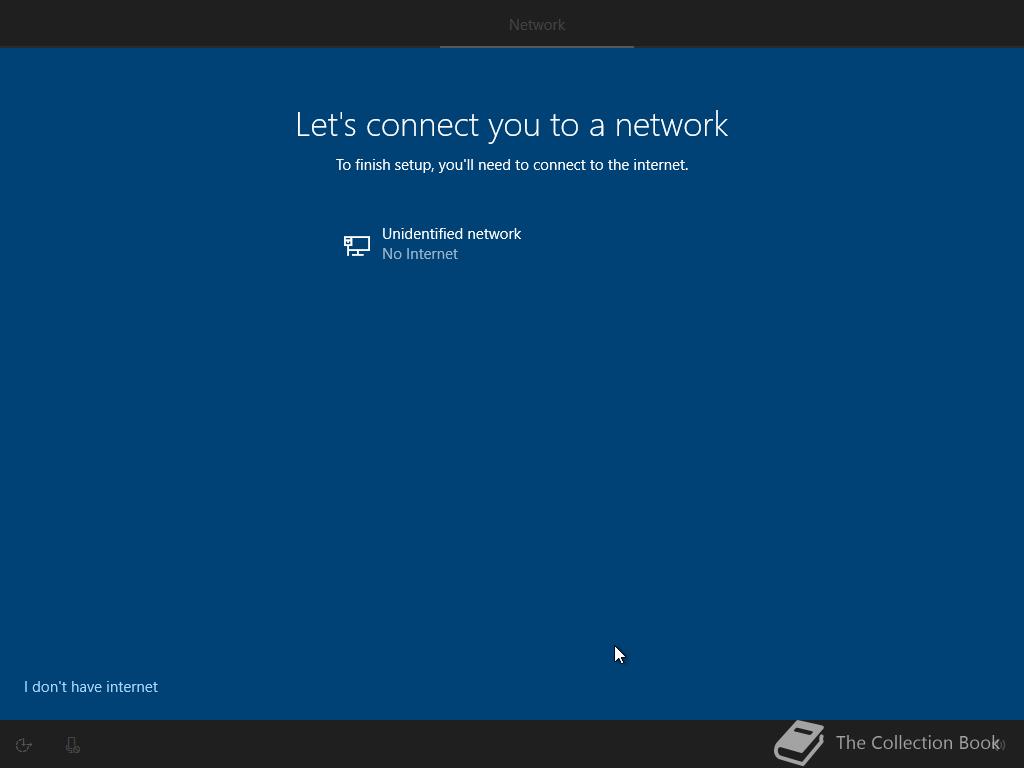Toggle the microphone icon in bottom bar
The width and height of the screenshot is (1024, 768).
tap(72, 745)
